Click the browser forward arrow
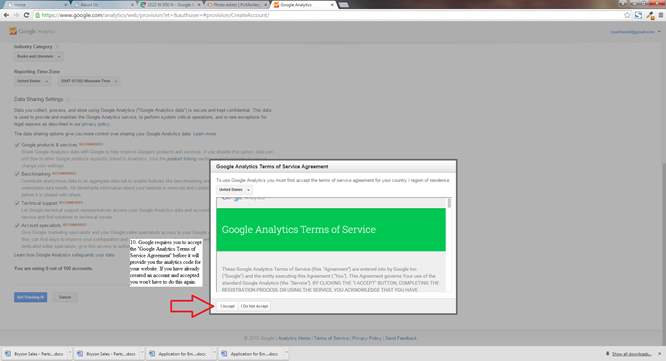 click(16, 15)
